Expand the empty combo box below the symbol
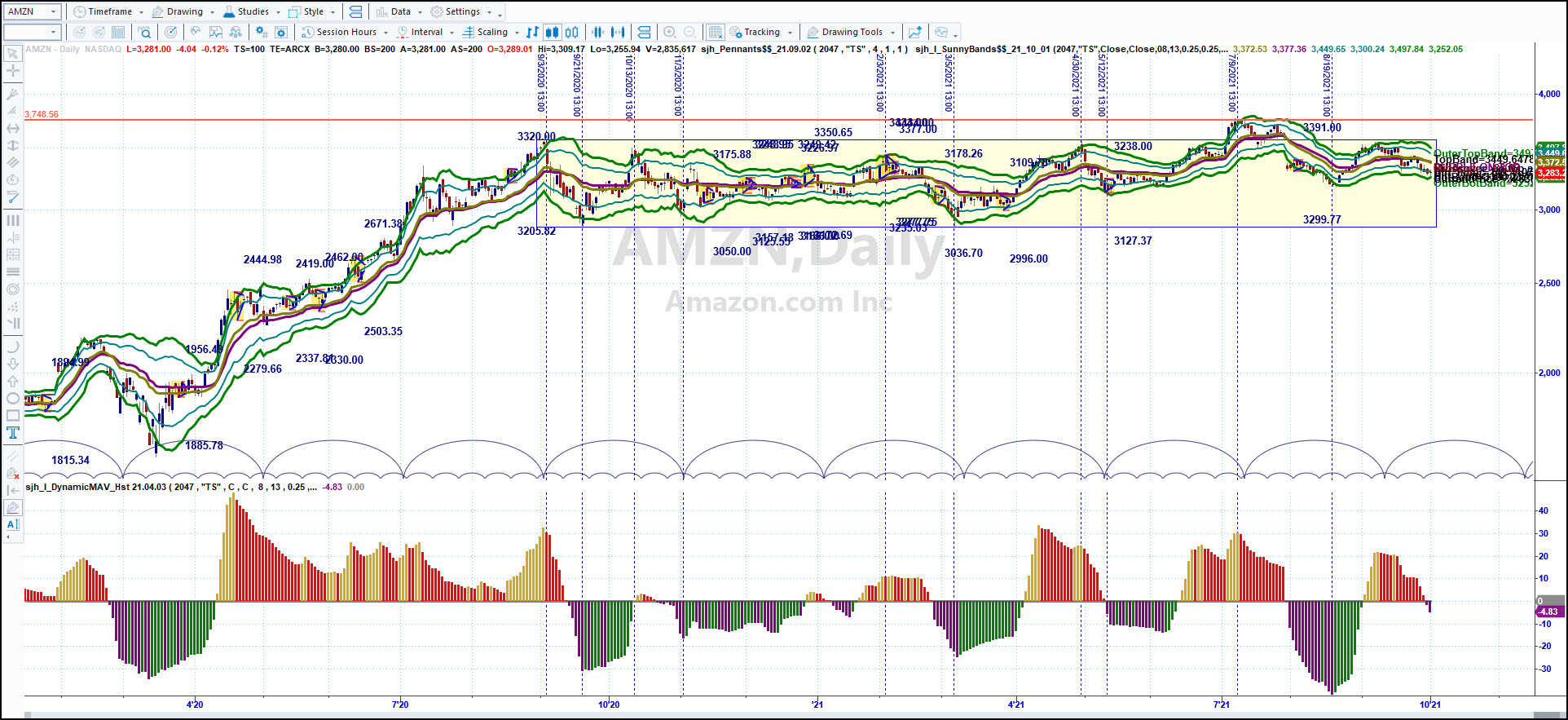 click(54, 32)
